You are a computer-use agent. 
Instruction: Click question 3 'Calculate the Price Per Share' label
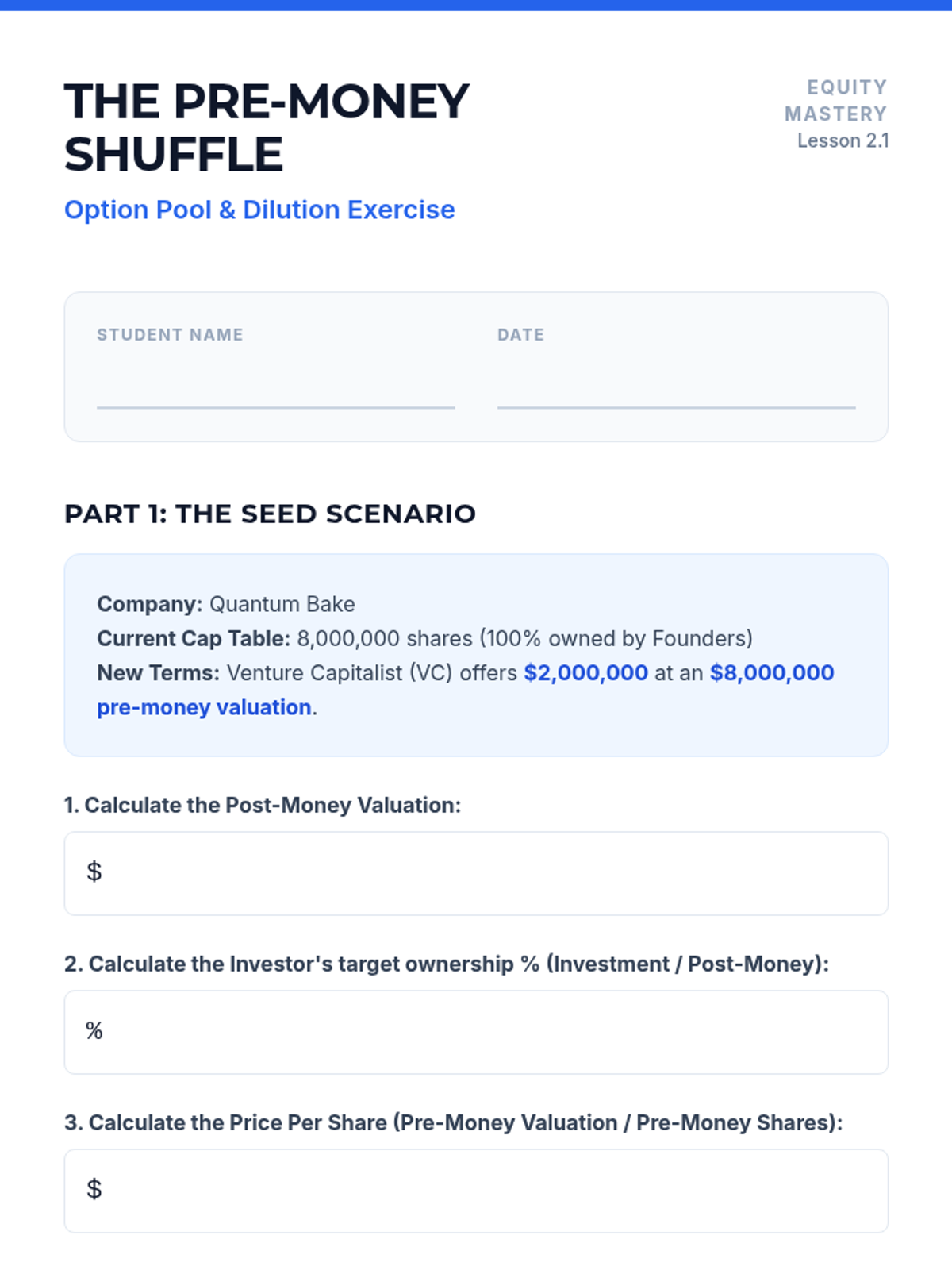[x=454, y=1122]
